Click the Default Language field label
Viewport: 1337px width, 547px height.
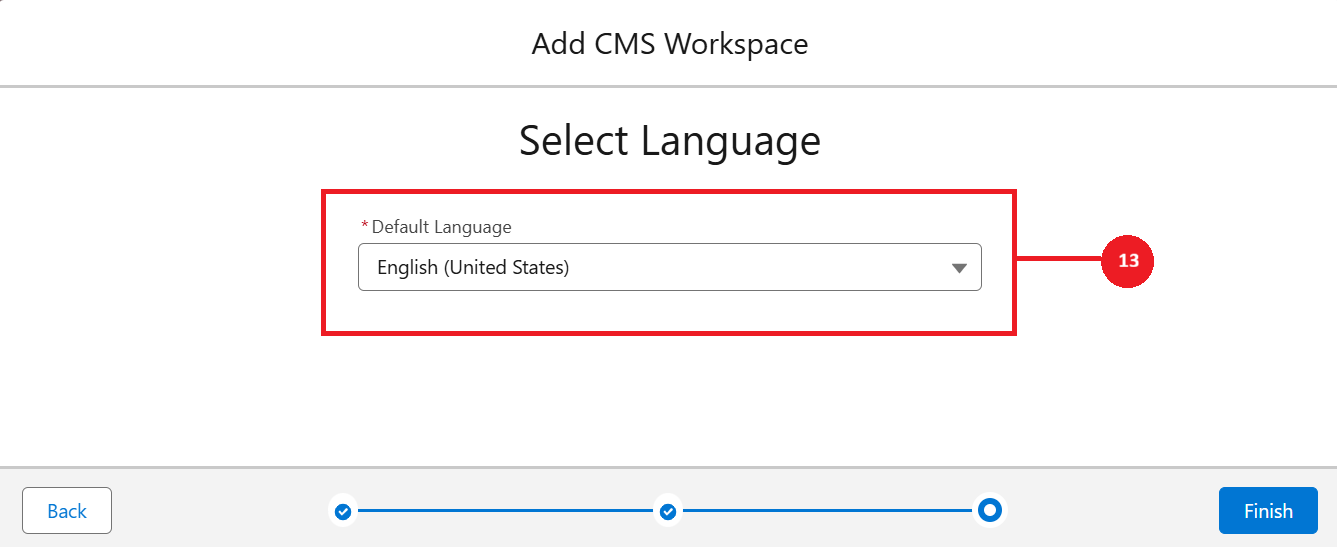pos(441,227)
